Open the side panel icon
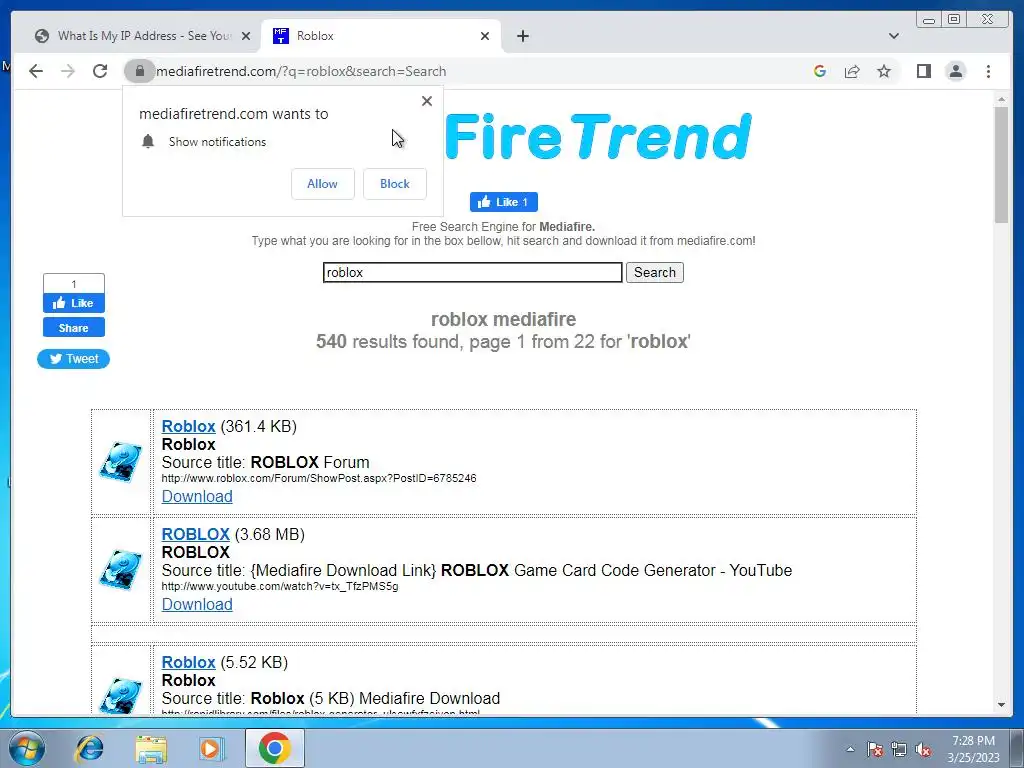1024x768 pixels. 923,71
